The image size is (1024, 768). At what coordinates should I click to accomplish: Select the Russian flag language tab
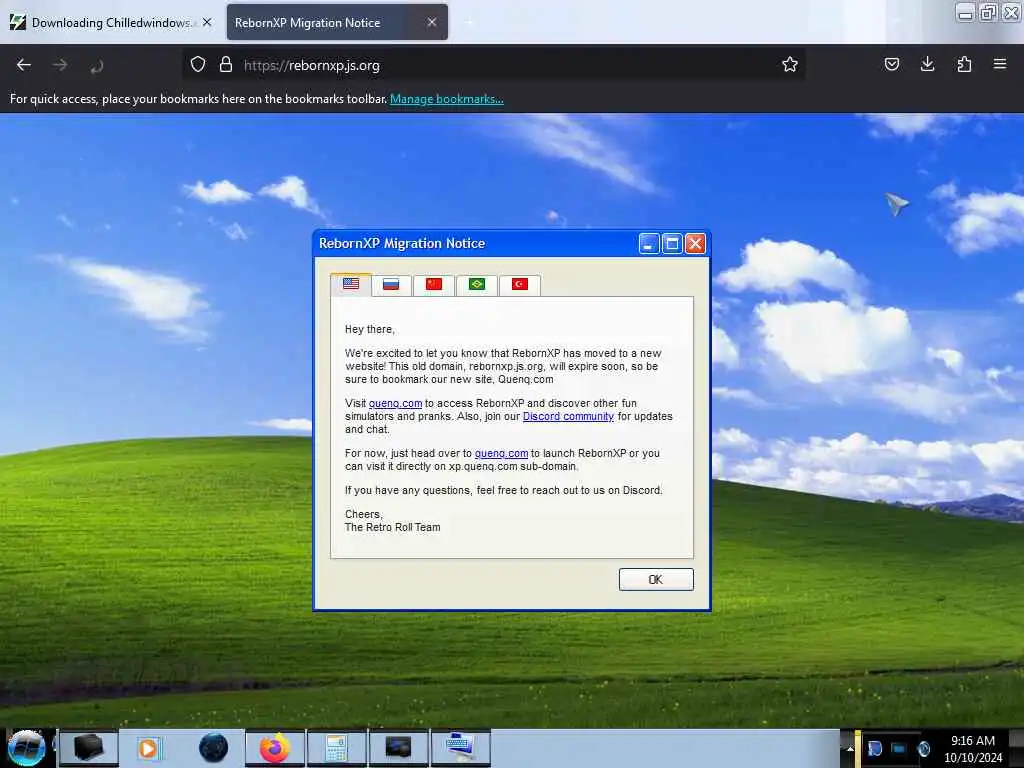coord(391,285)
